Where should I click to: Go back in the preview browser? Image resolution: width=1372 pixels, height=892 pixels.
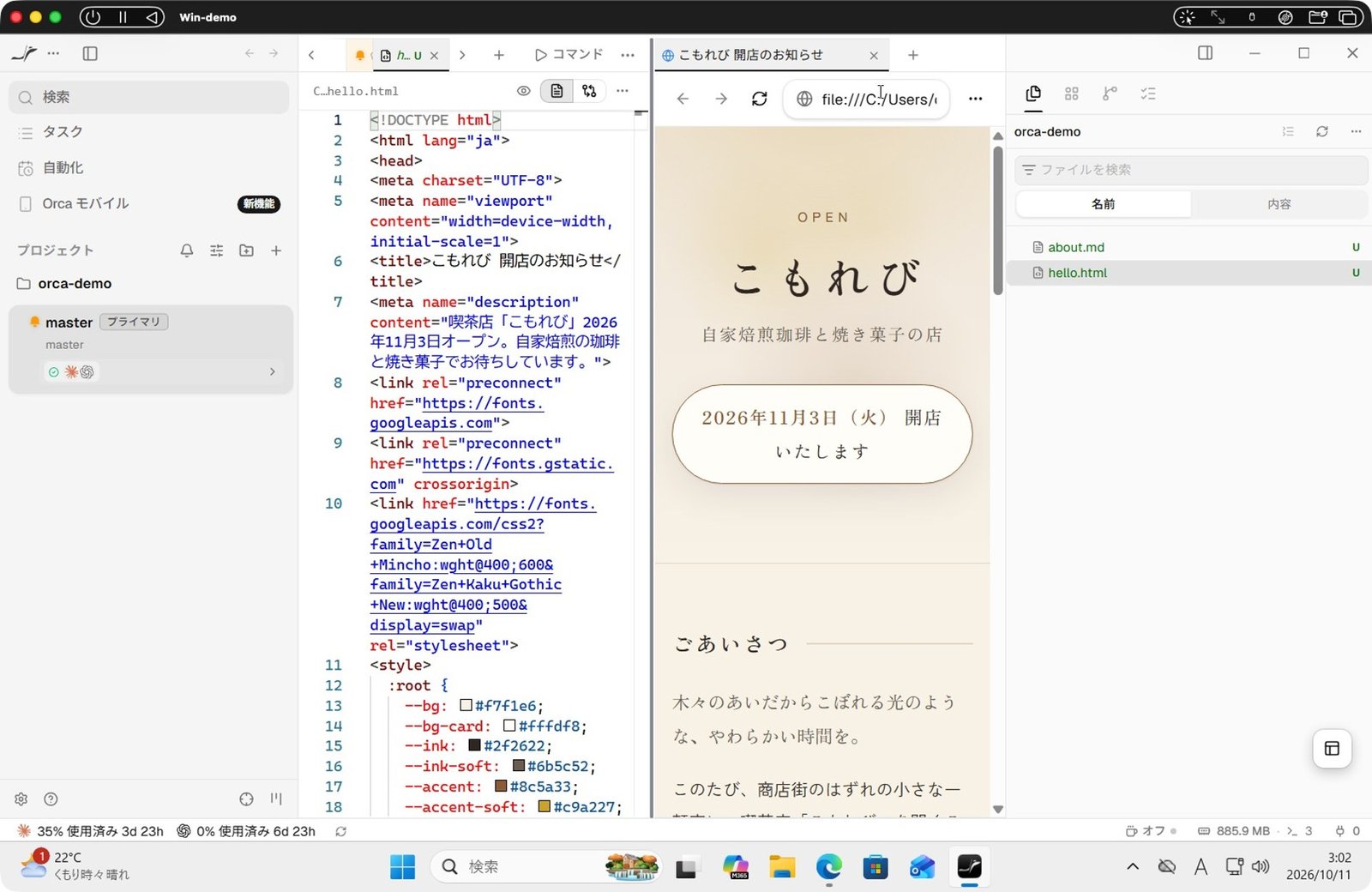tap(683, 99)
